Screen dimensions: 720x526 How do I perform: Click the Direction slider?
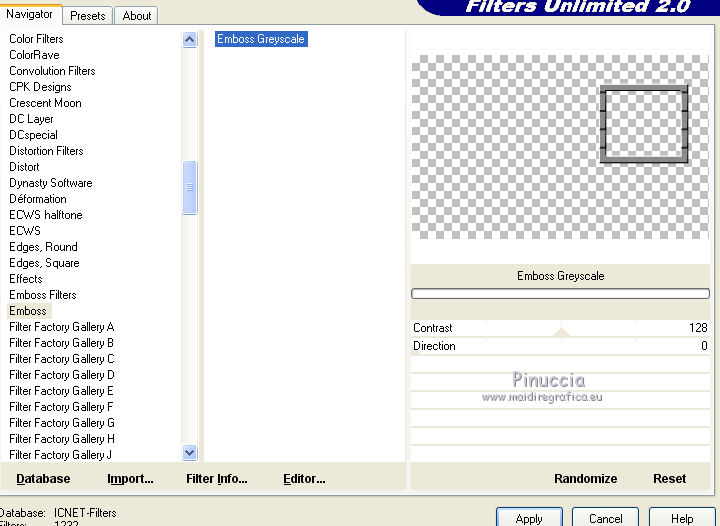(x=560, y=346)
